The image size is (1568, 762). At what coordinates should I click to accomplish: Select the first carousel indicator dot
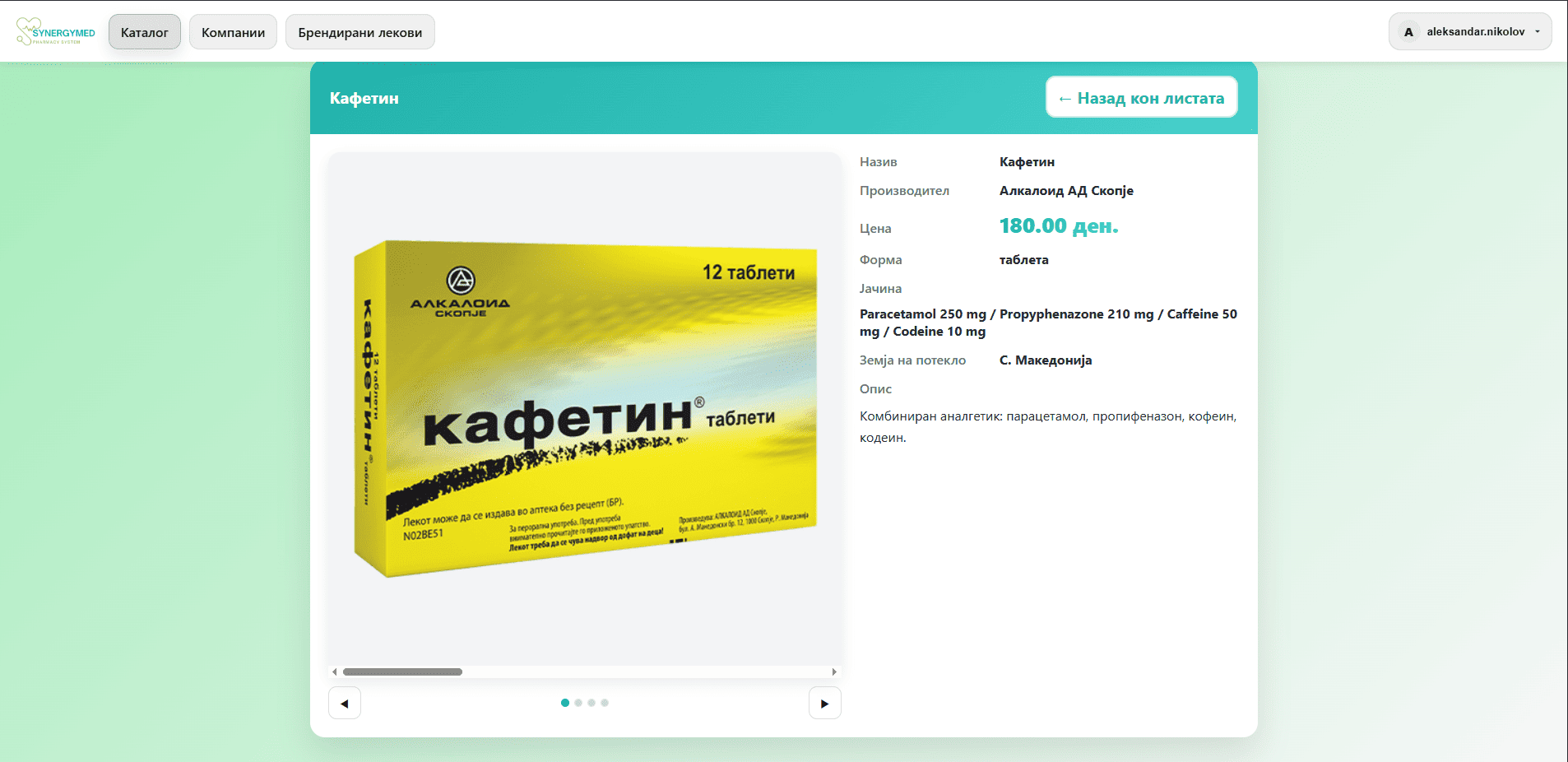point(565,703)
